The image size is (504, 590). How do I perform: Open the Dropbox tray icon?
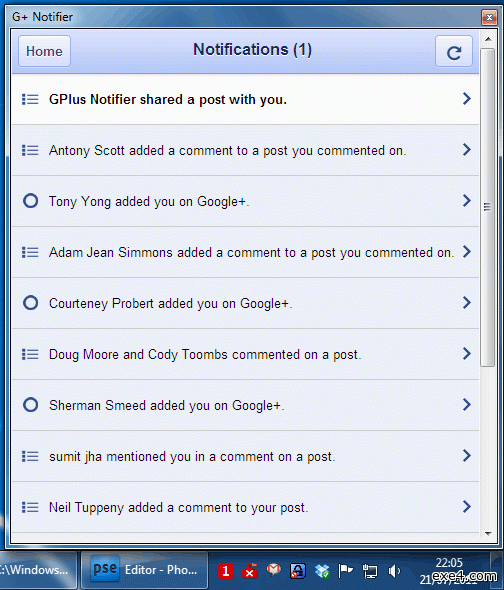pos(322,571)
